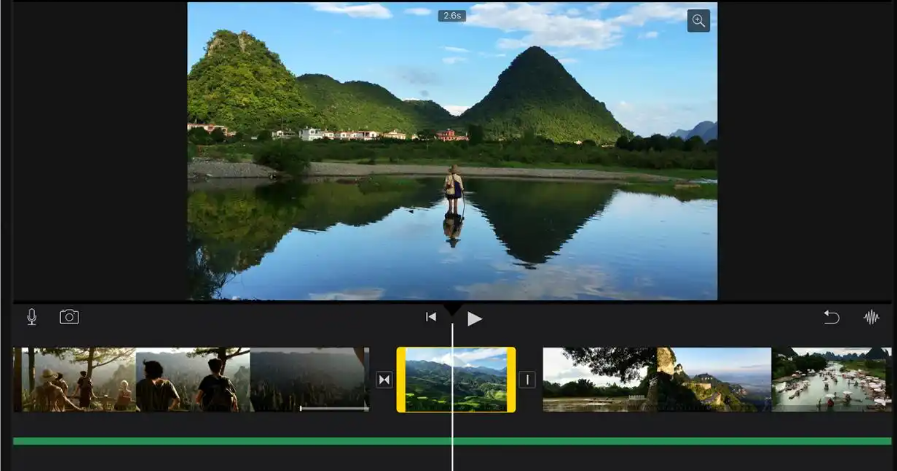Click the right yellow trim handle

point(511,379)
